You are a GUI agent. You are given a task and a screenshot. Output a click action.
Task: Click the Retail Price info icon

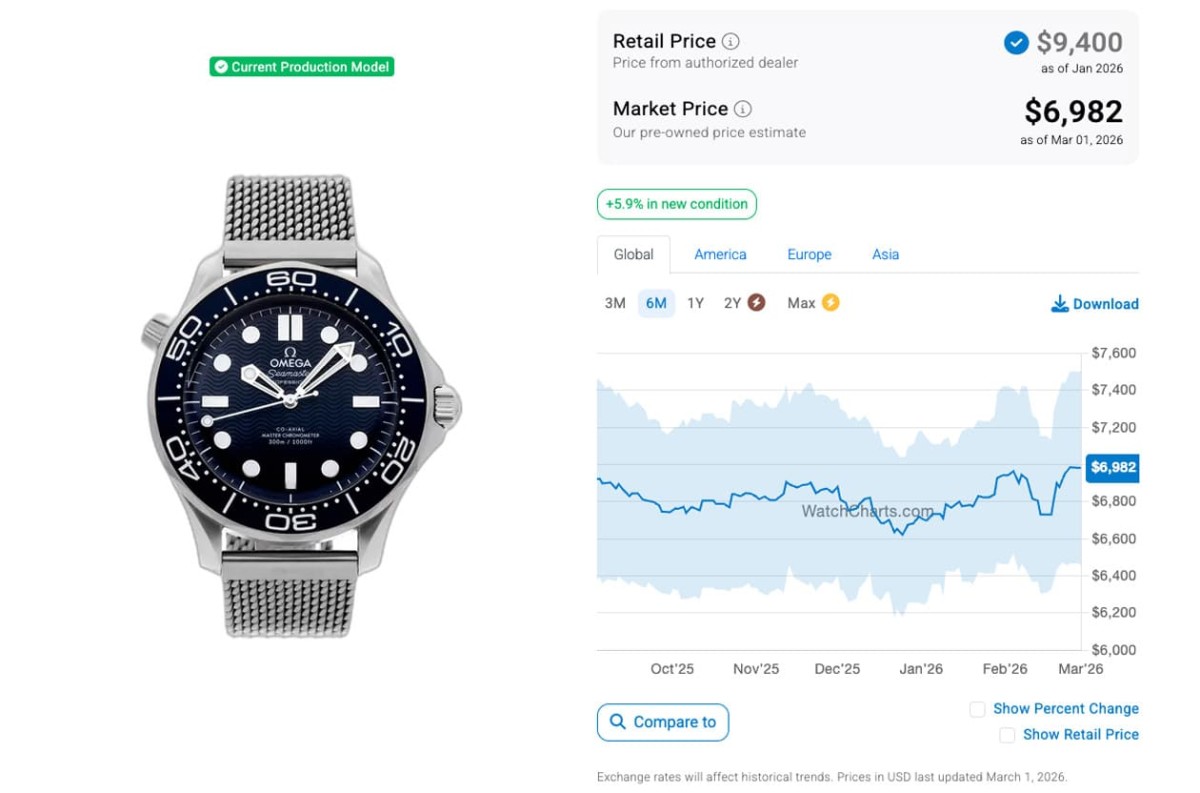pos(731,42)
